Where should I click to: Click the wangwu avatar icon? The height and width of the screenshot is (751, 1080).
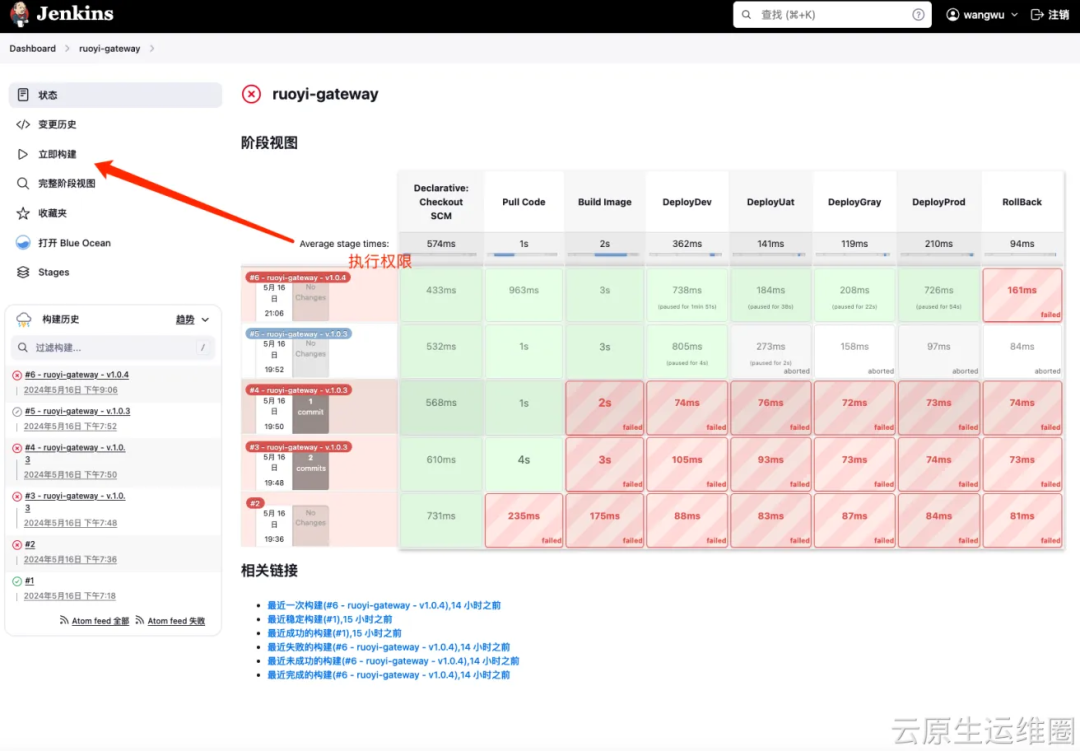pos(953,15)
